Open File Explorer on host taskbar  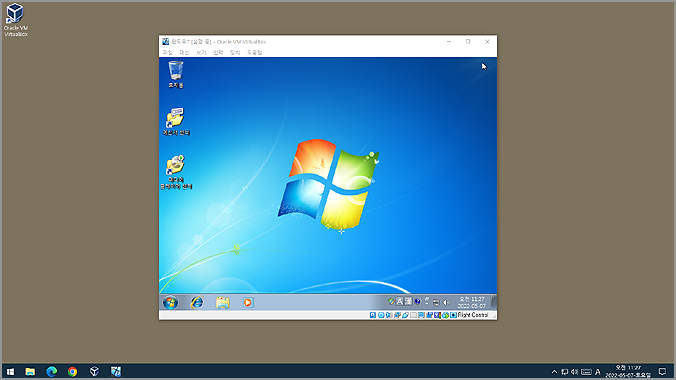[30, 371]
